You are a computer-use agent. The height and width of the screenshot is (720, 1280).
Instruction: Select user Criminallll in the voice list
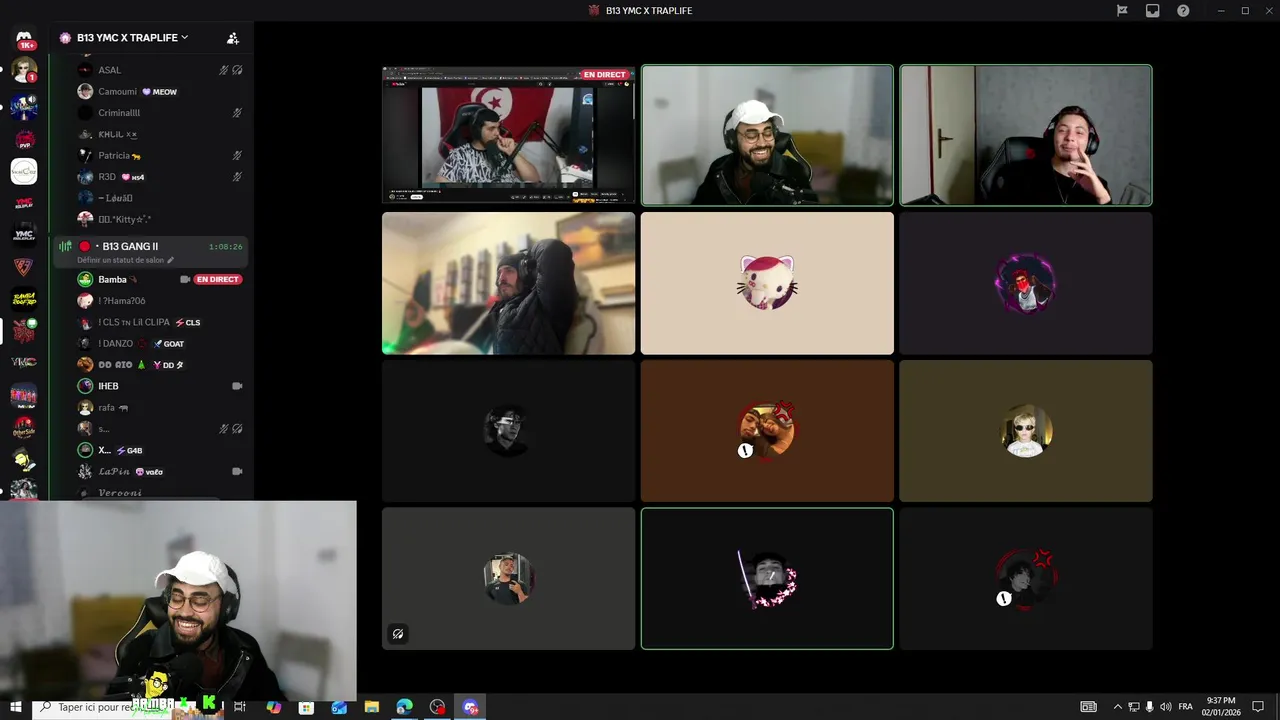pos(119,113)
